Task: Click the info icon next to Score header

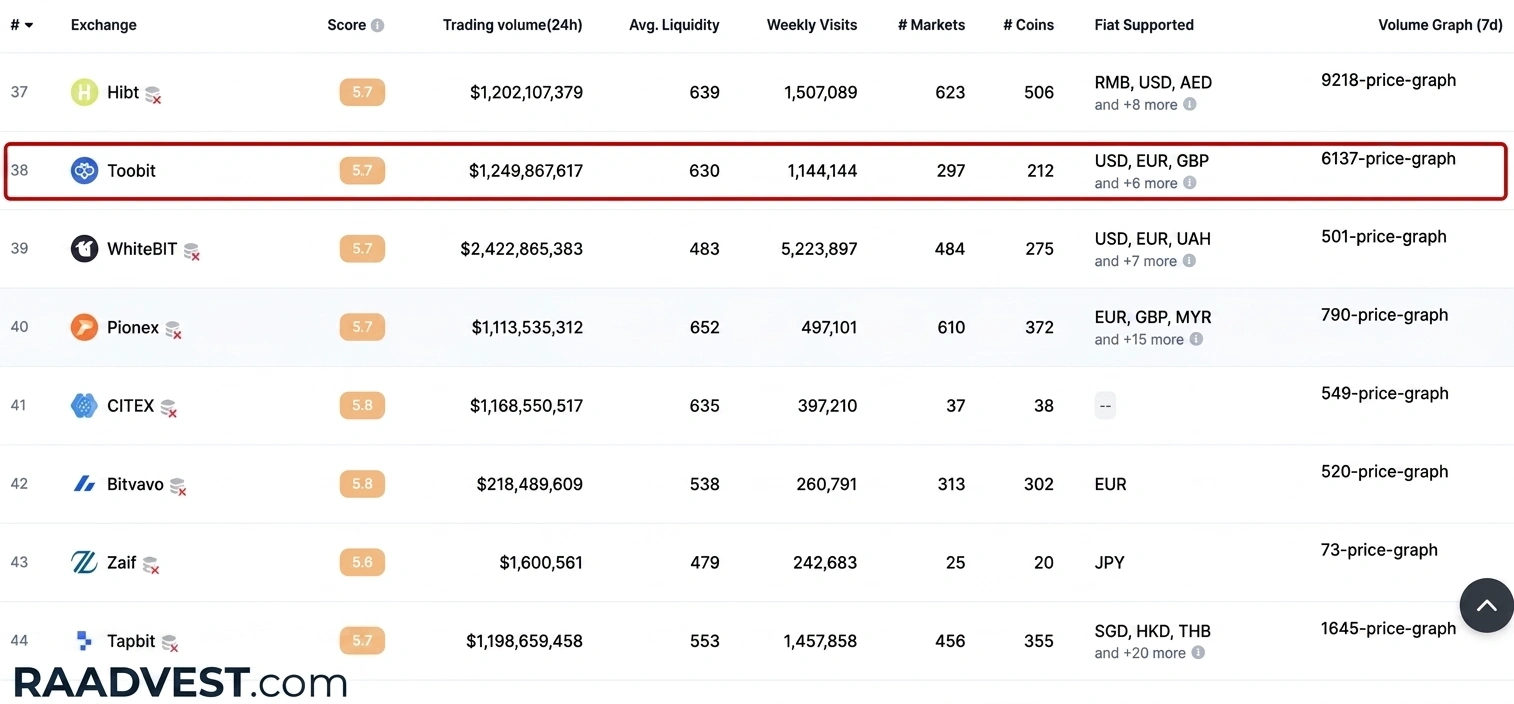Action: tap(377, 25)
